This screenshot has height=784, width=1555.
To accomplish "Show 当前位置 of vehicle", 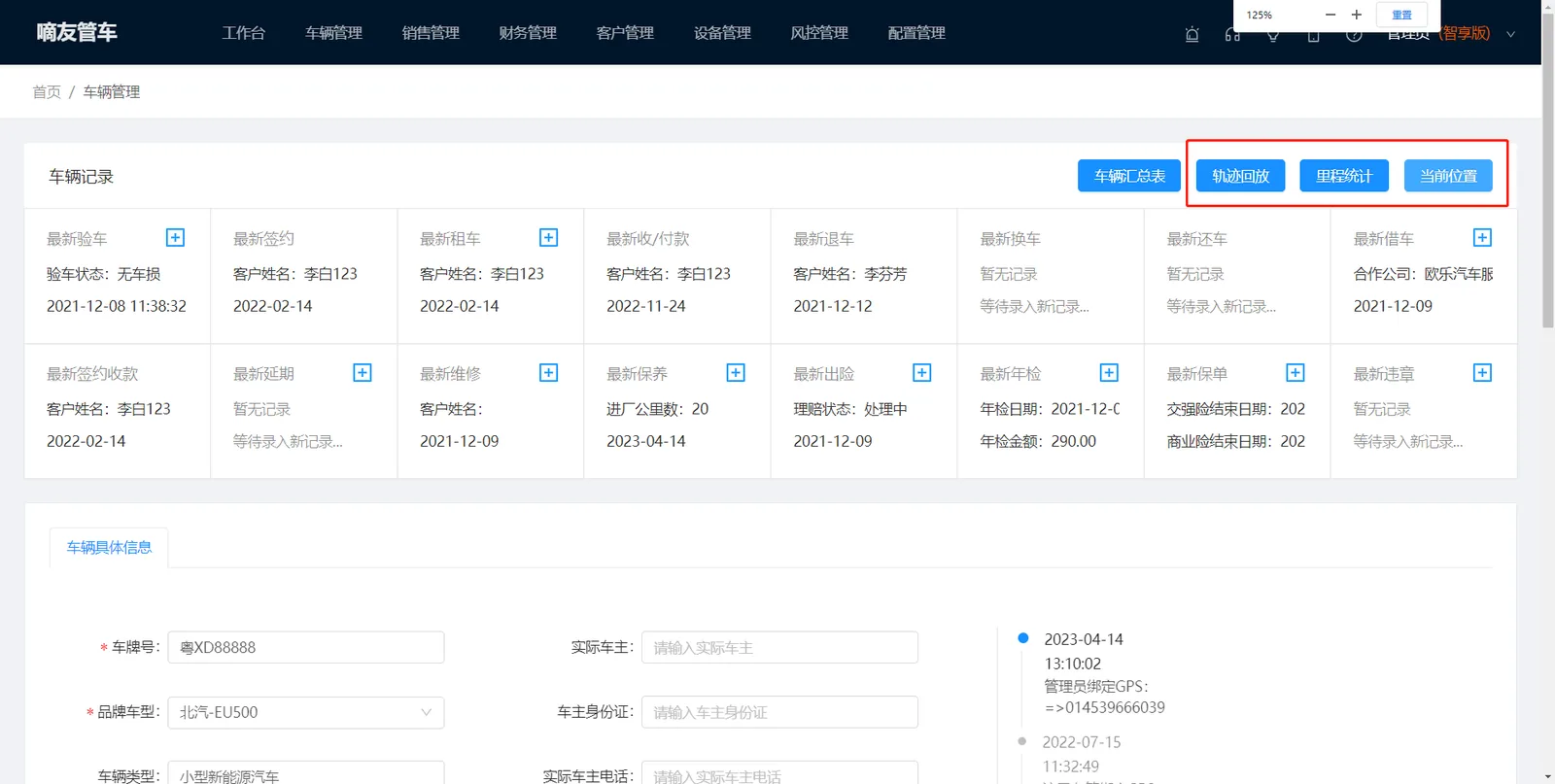I will point(1448,176).
